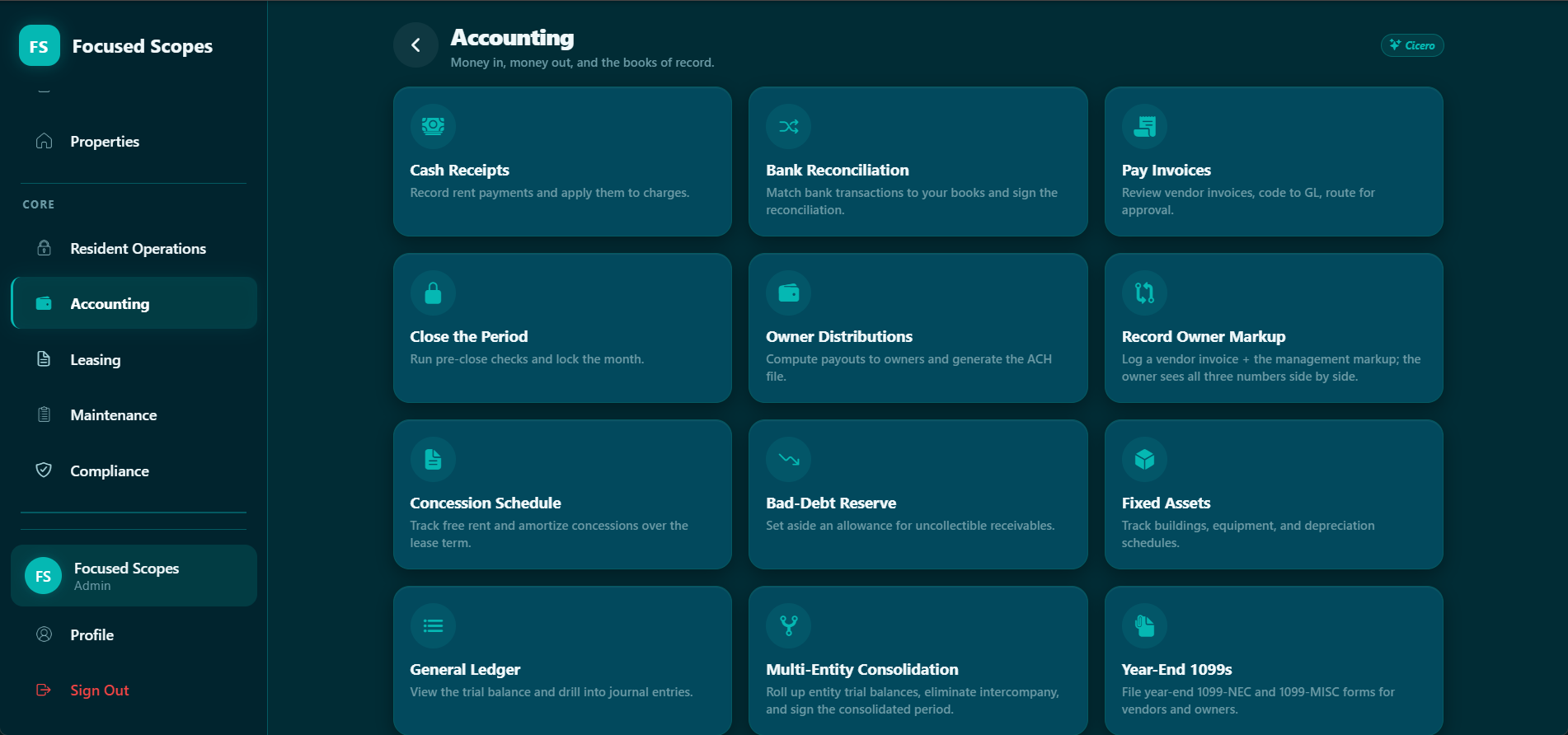Viewport: 1568px width, 735px height.
Task: Open Multi-Entity Consolidation card title
Action: point(861,669)
